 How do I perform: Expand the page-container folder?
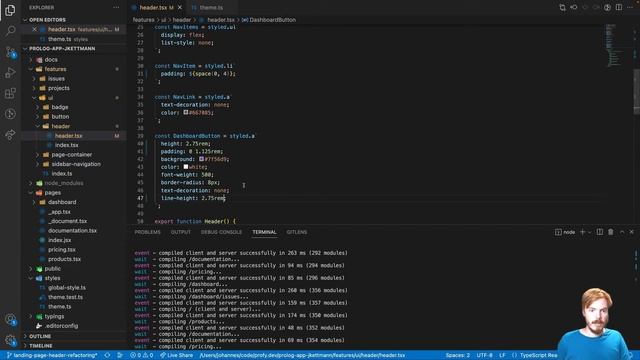pos(71,155)
